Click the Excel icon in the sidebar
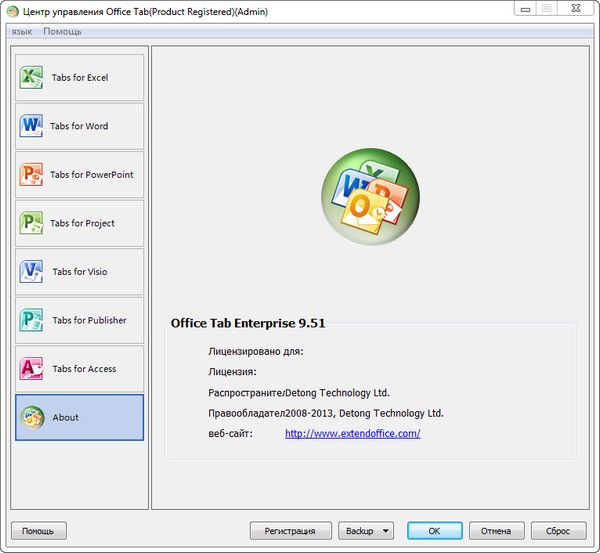600x553 pixels. 31,77
